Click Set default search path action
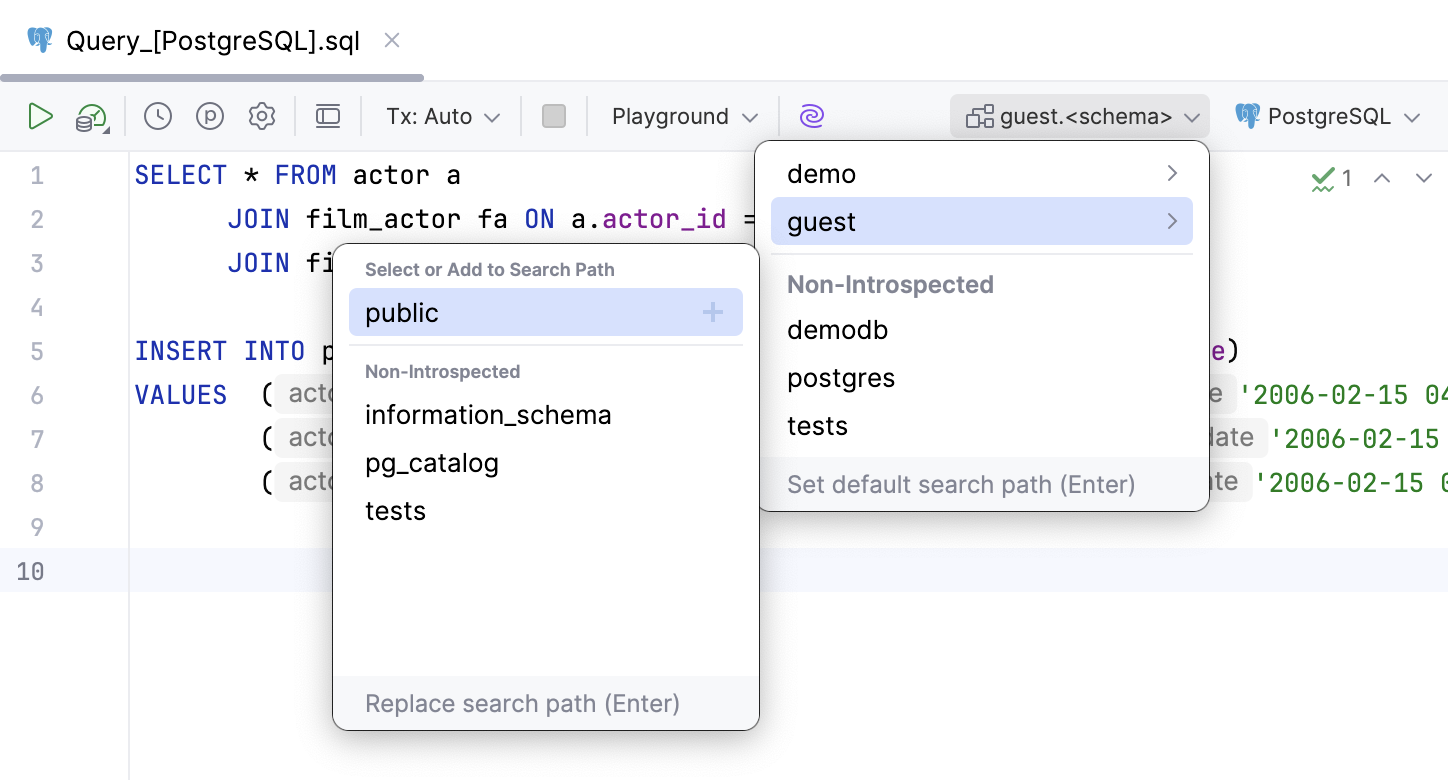 960,484
